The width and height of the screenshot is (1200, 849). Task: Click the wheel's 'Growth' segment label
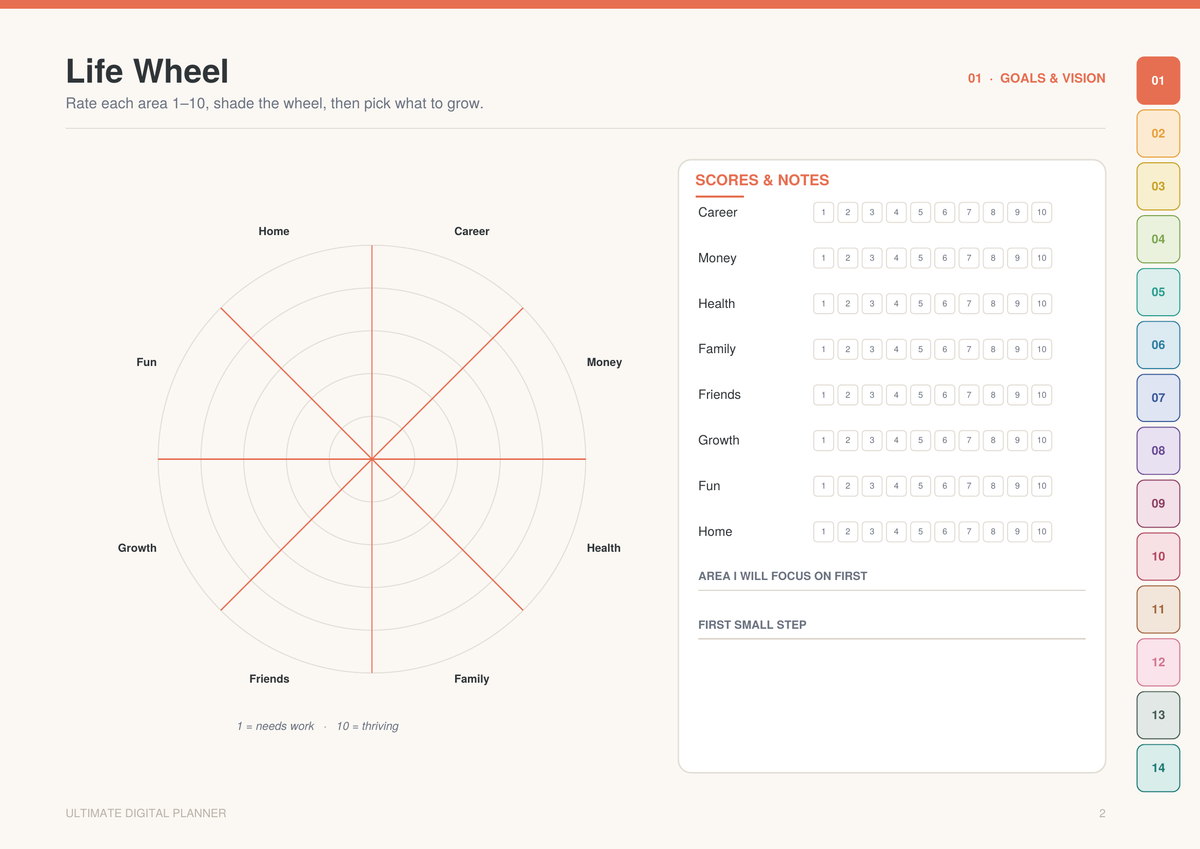tap(137, 548)
